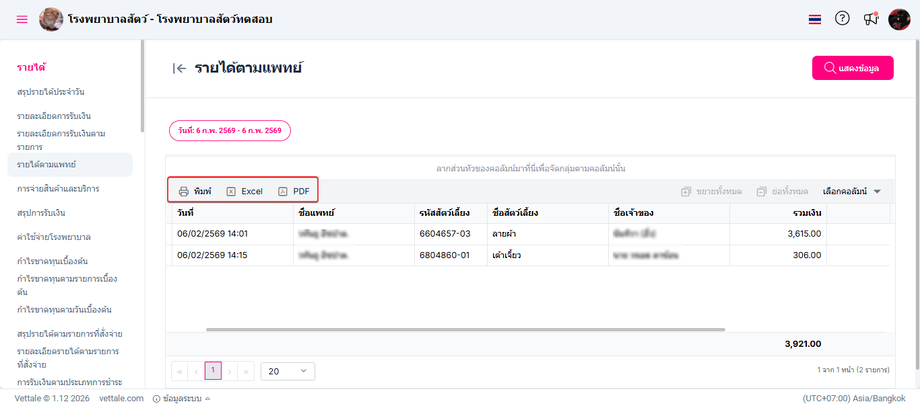
Task: Go to last page pagination arrow
Action: coord(246,372)
